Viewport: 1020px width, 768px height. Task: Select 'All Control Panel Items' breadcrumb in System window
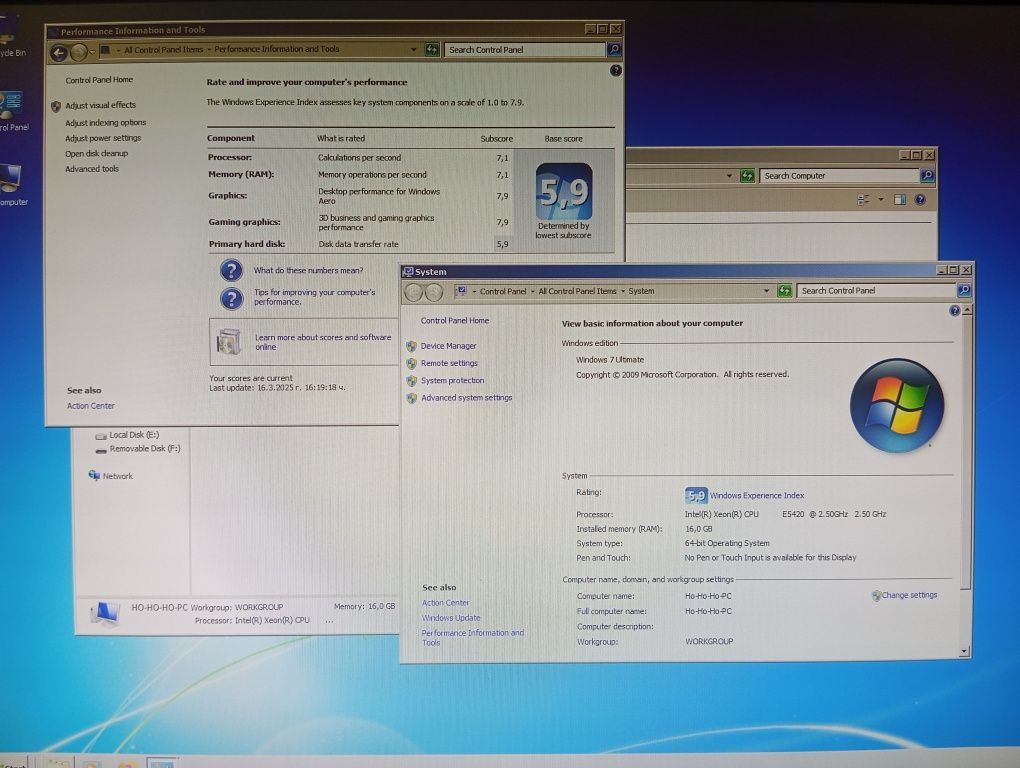coord(577,291)
